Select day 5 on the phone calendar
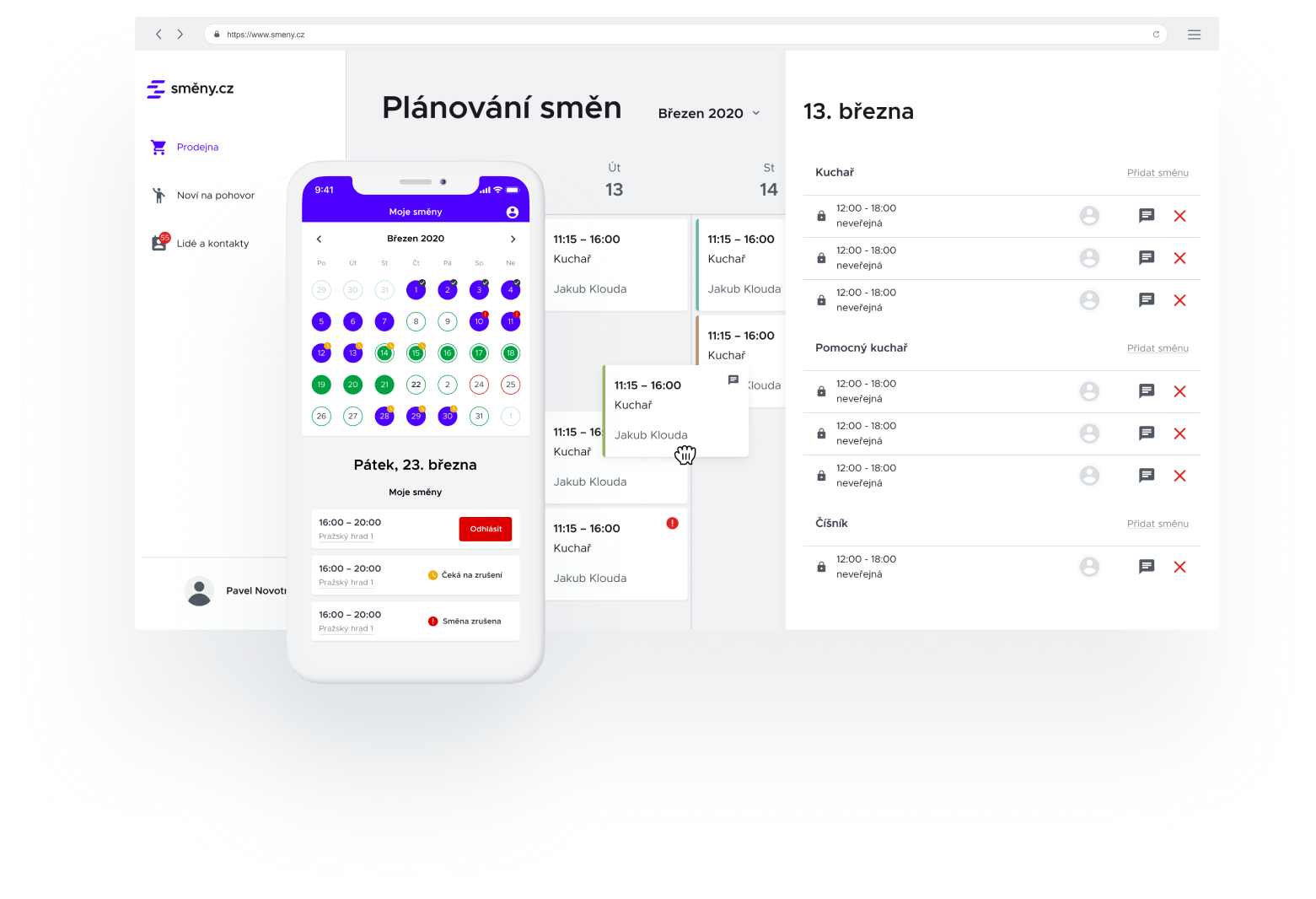The image size is (1316, 899). coord(321,321)
